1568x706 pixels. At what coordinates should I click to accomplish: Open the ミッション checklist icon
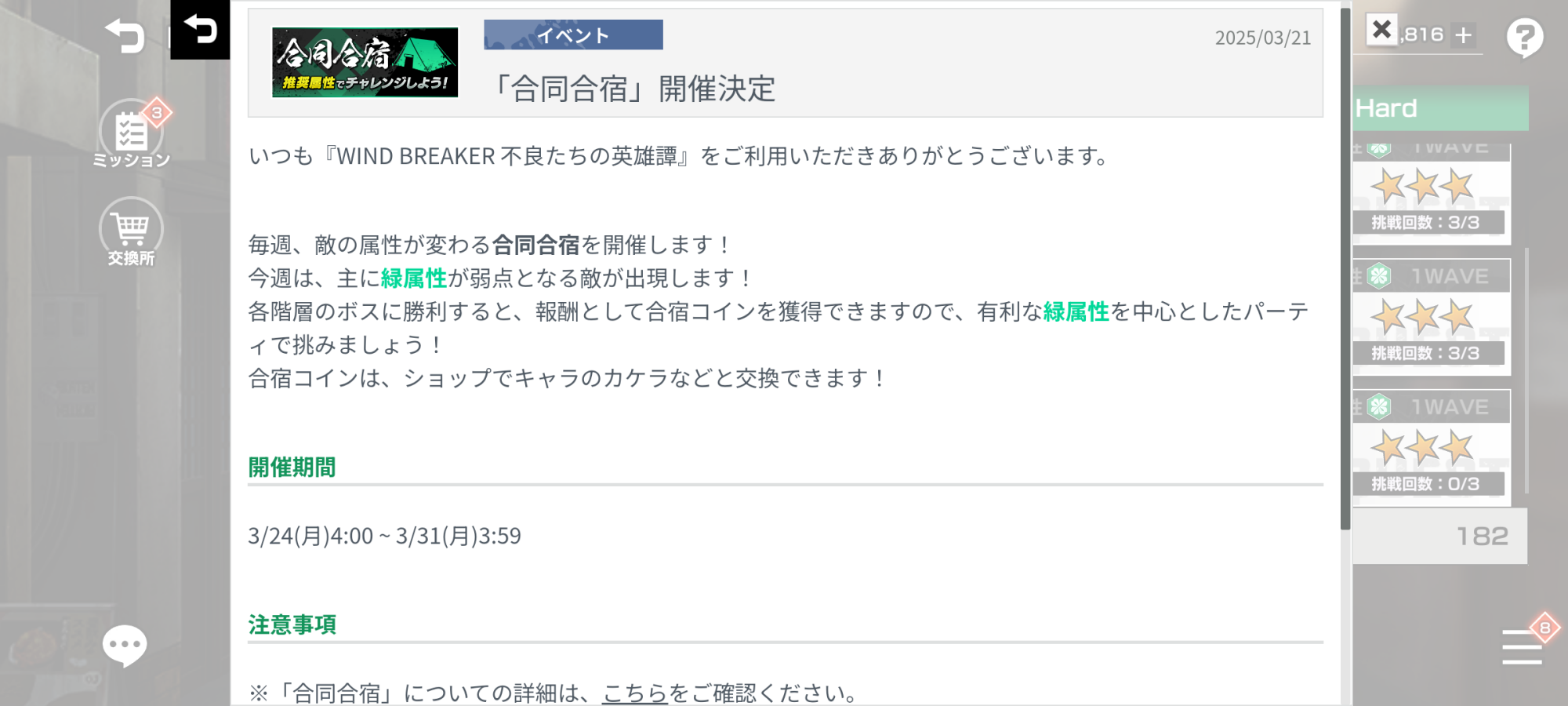[x=131, y=132]
